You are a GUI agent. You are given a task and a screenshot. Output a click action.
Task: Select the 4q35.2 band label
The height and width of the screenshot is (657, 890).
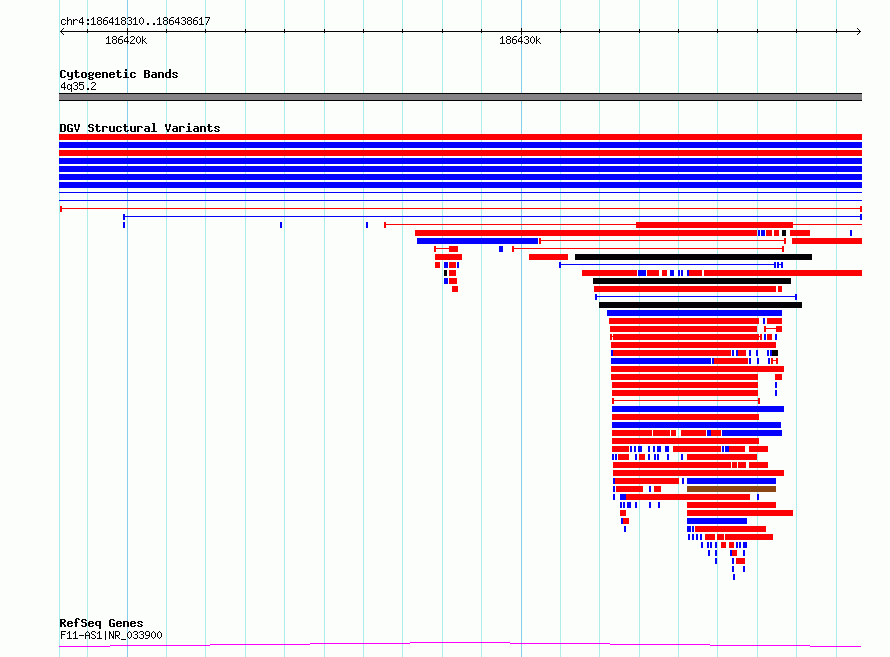point(78,86)
